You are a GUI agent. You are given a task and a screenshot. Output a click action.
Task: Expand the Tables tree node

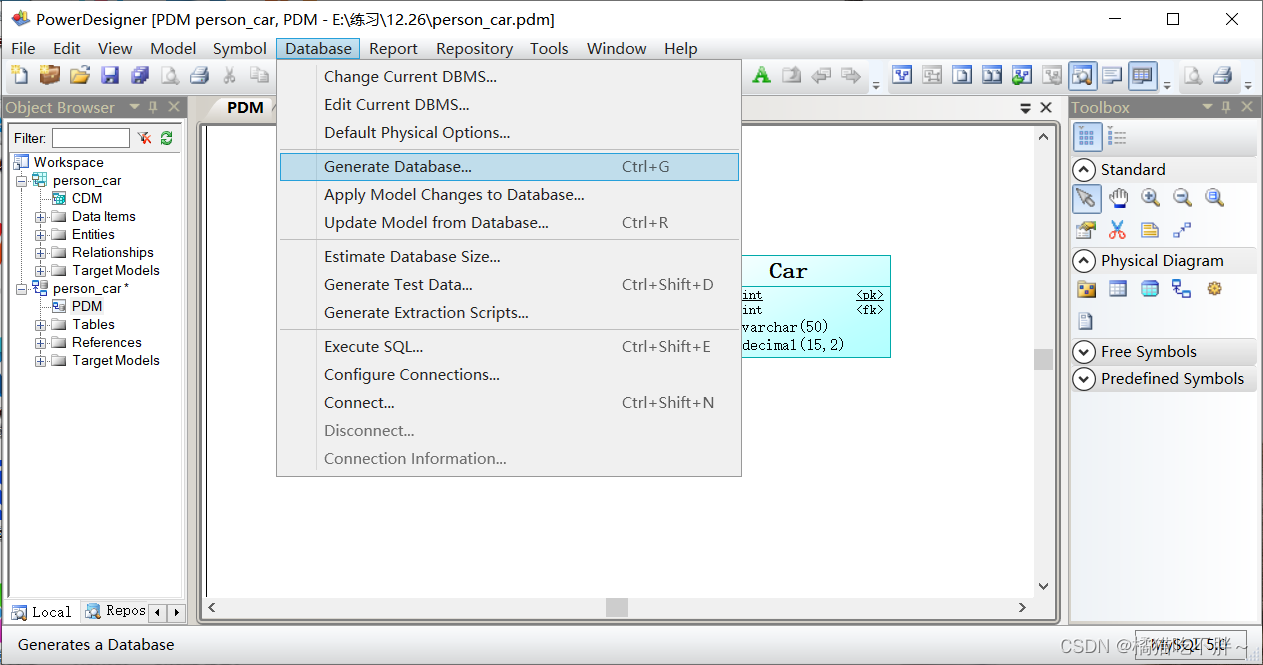point(41,325)
